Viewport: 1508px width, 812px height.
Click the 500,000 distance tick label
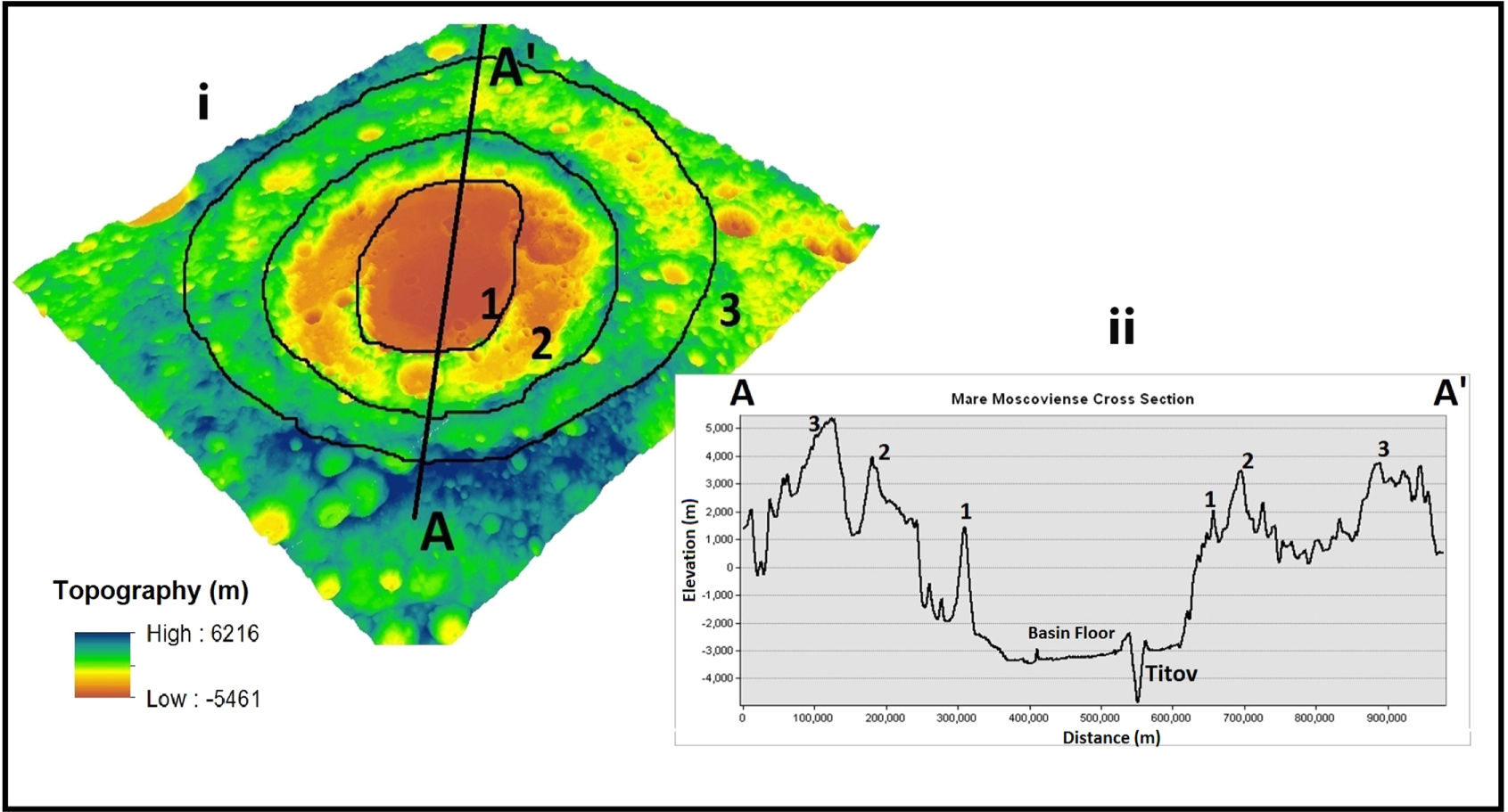click(x=1100, y=718)
